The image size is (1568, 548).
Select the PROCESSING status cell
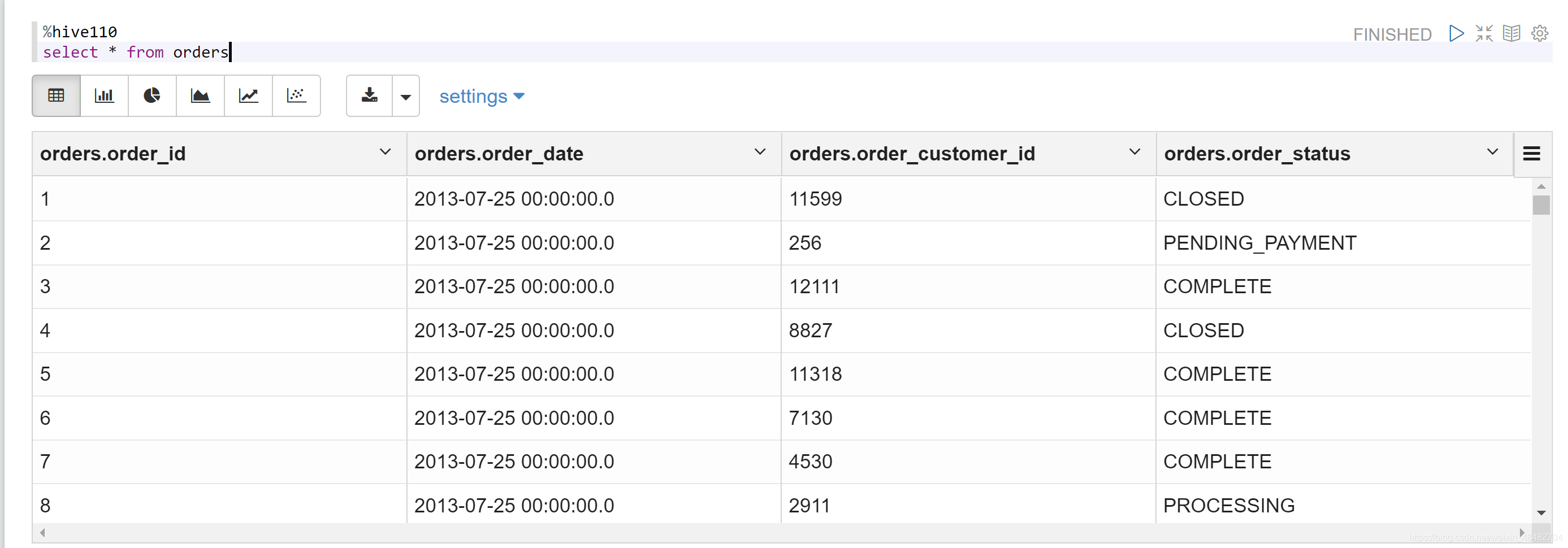(x=1344, y=504)
